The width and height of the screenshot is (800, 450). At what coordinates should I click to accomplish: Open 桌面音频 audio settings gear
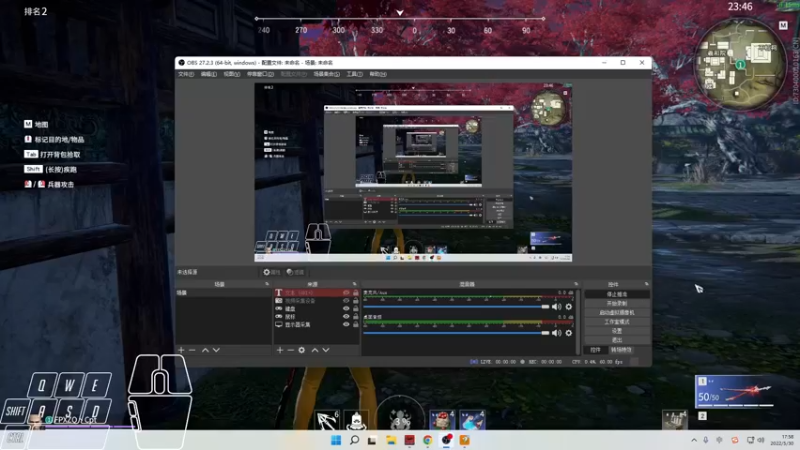[569, 333]
